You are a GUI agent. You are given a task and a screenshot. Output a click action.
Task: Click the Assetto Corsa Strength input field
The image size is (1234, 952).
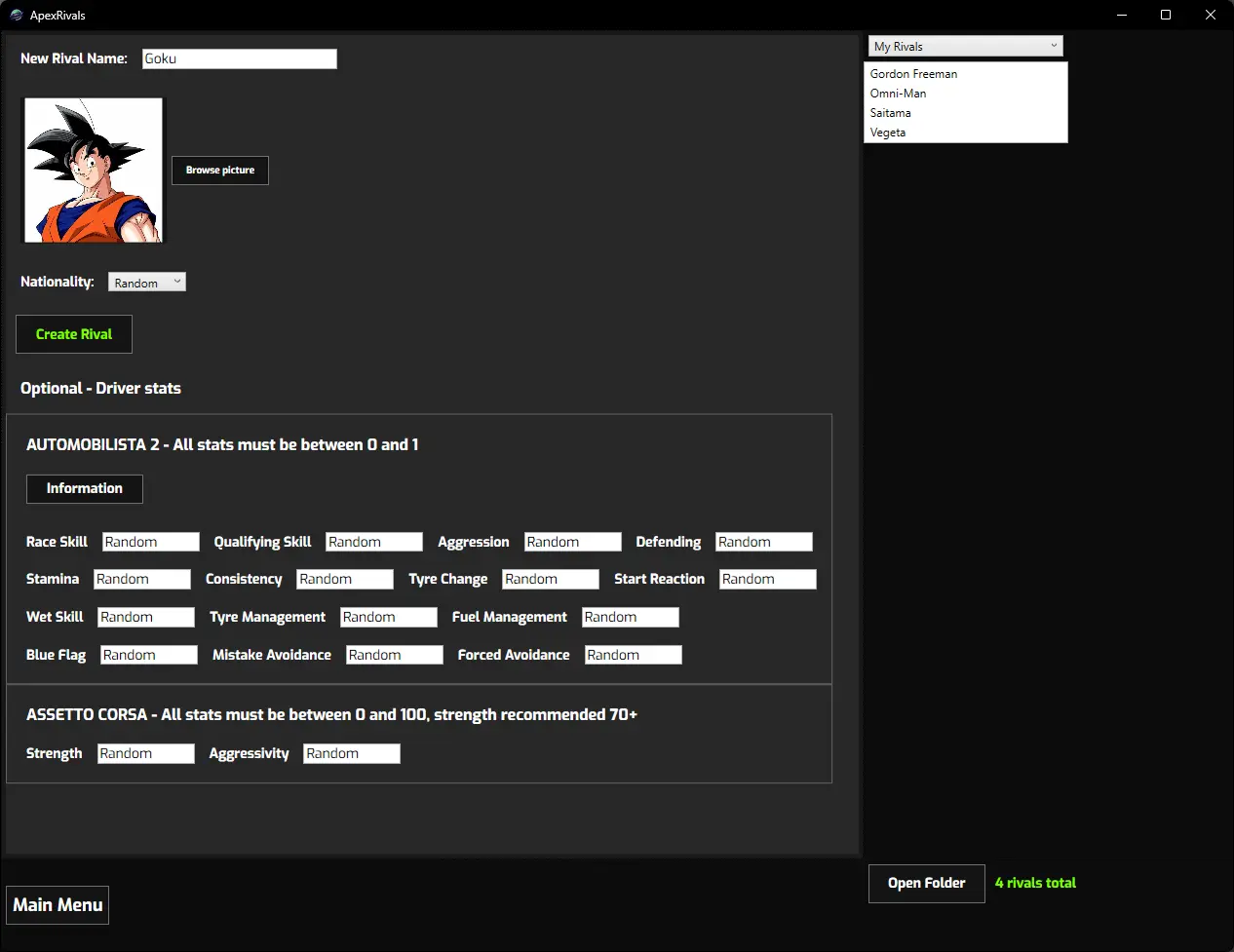tap(146, 753)
